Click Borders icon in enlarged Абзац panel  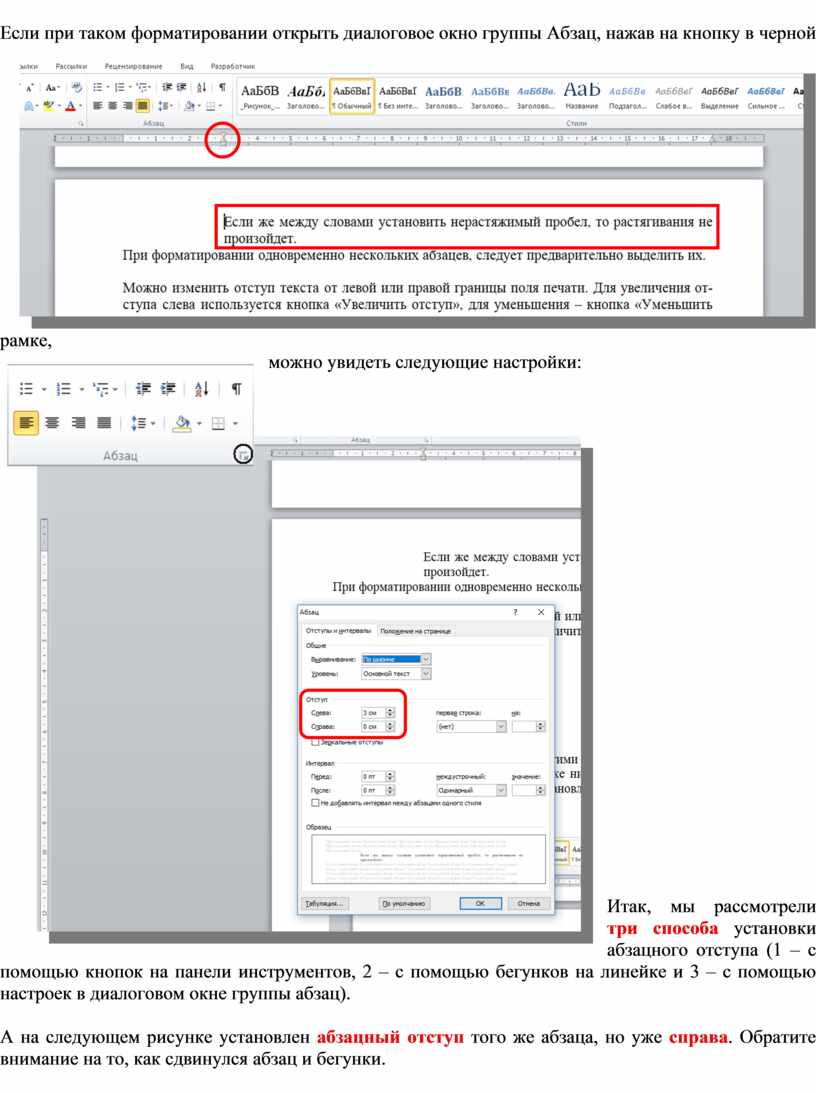click(x=218, y=422)
